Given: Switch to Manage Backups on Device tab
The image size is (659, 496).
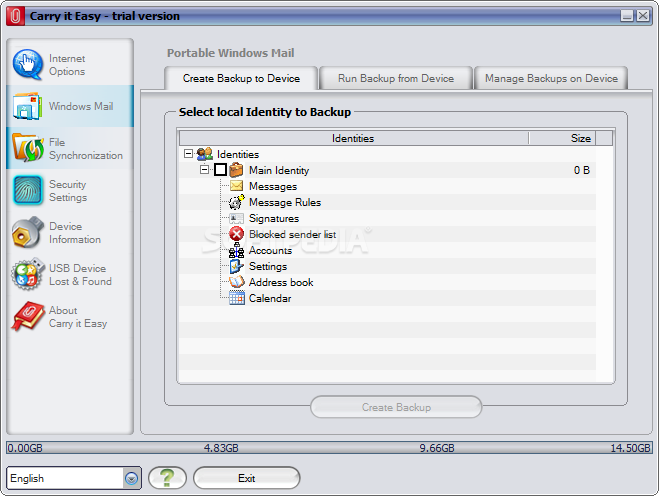Looking at the screenshot, I should [551, 79].
